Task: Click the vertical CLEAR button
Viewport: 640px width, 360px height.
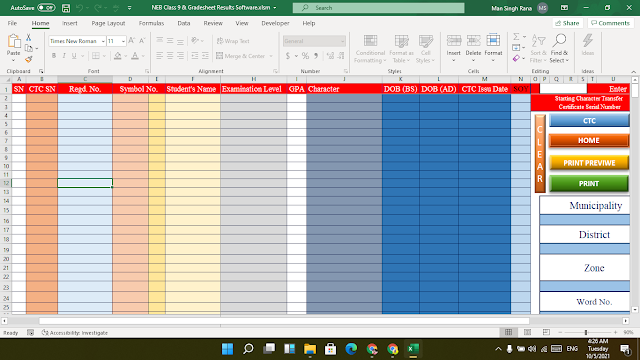Action: coord(540,154)
